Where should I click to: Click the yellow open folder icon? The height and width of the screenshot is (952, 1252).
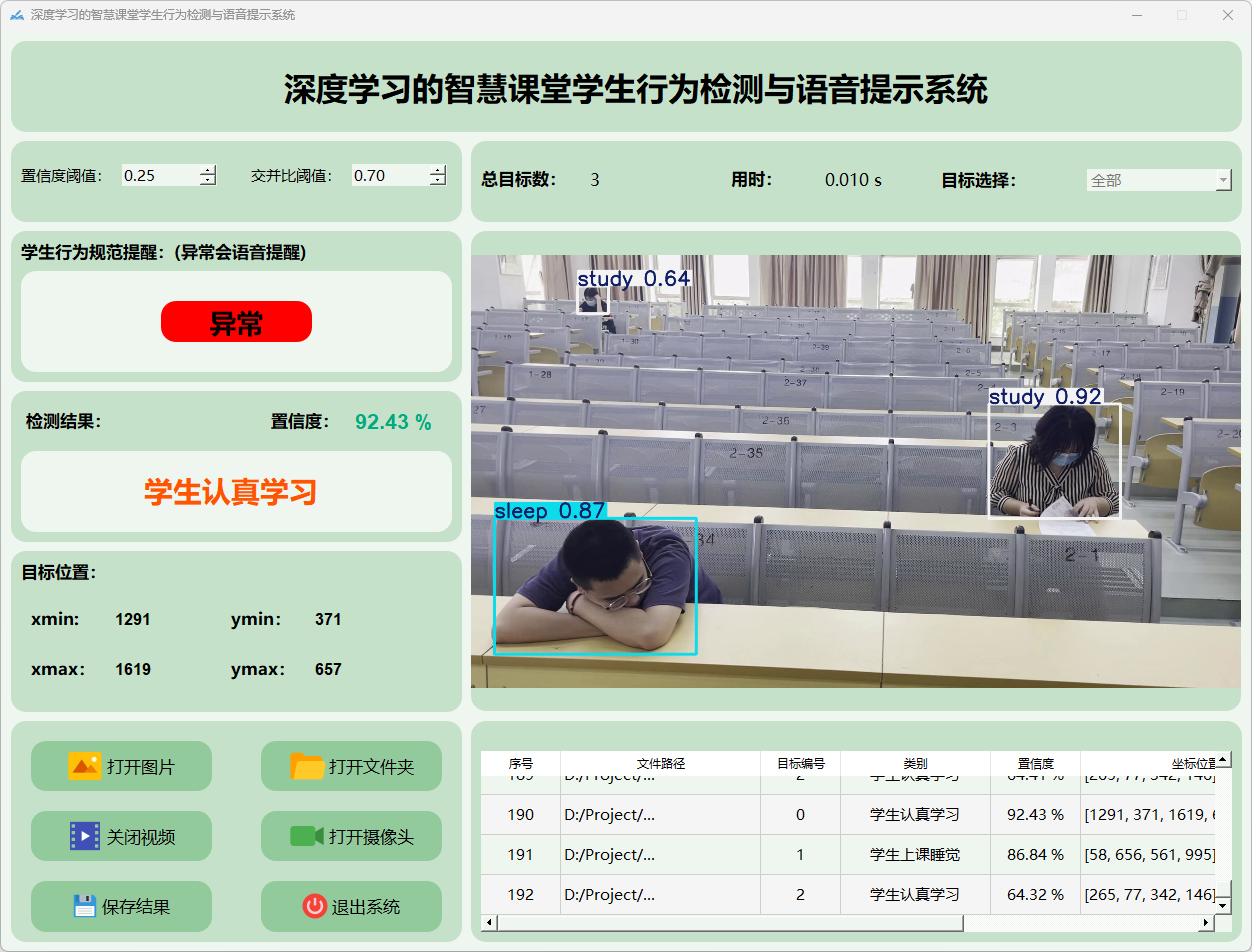point(307,766)
